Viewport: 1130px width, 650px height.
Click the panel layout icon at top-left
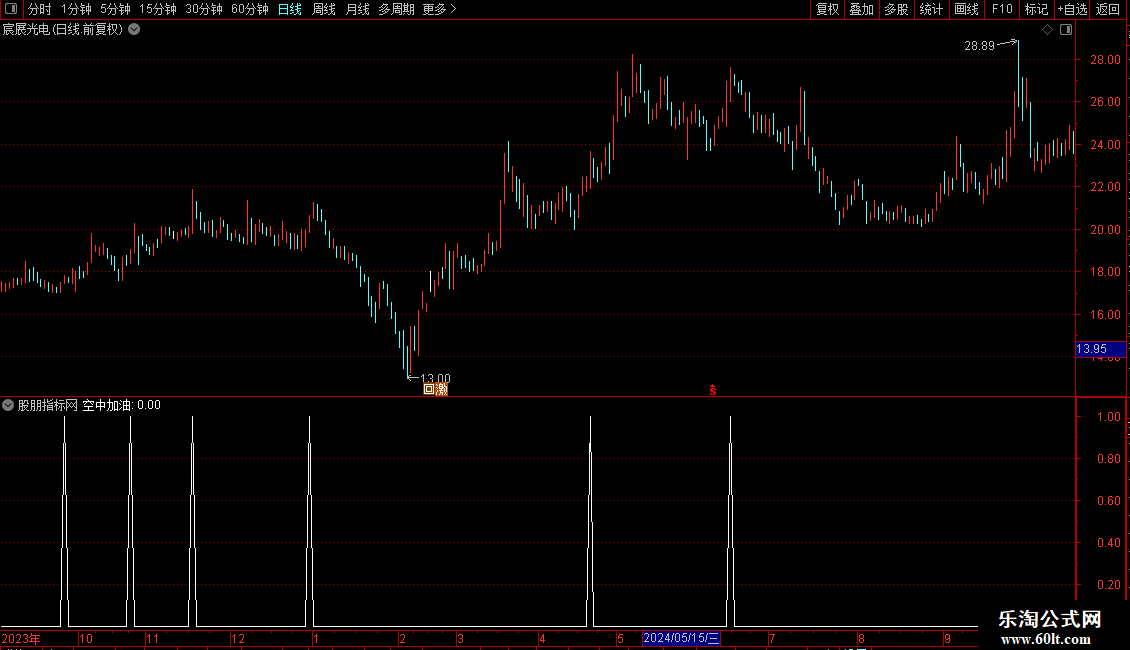pos(11,9)
